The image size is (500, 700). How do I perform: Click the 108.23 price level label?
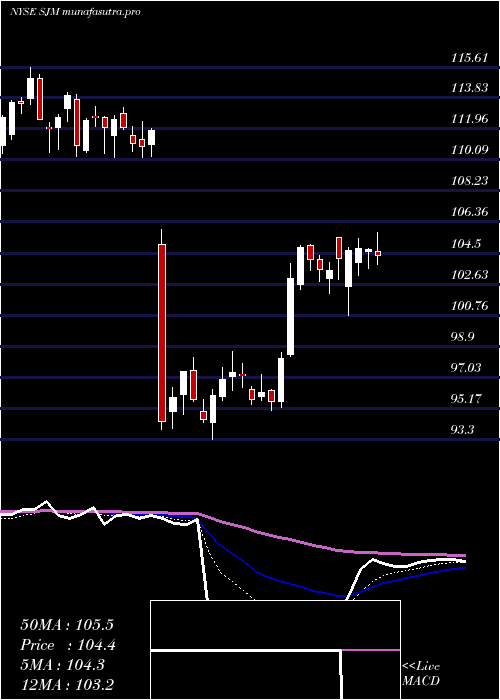pos(469,181)
